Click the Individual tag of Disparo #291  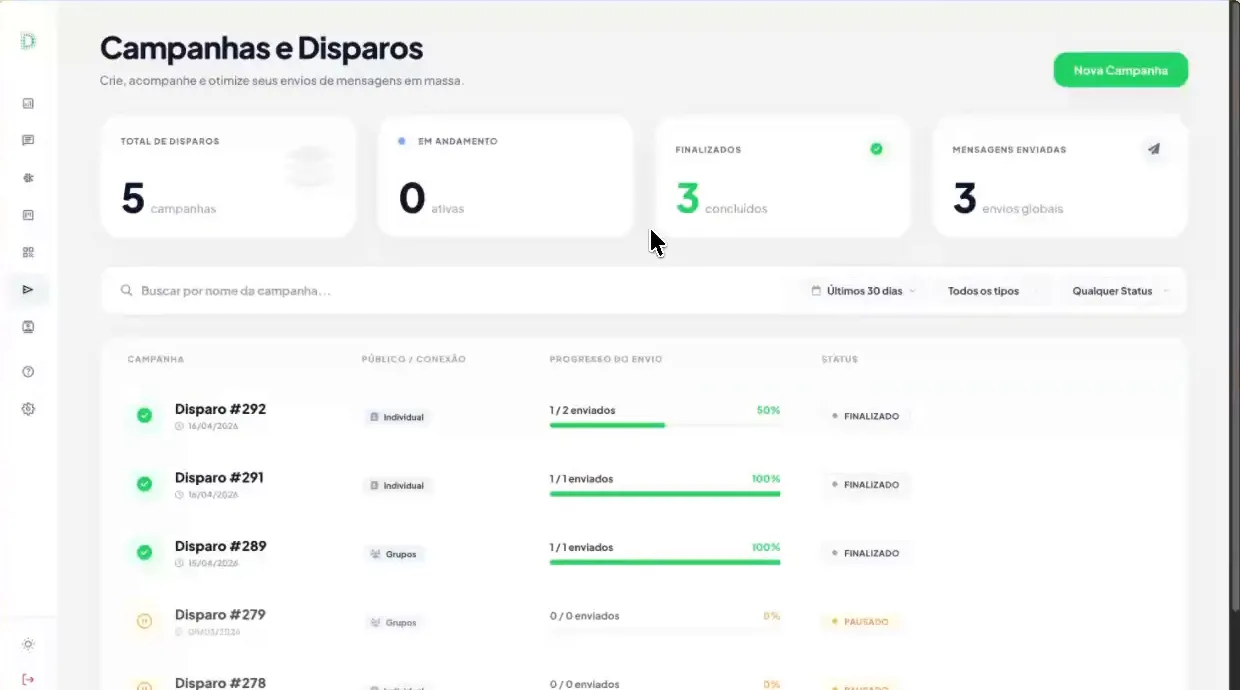397,485
